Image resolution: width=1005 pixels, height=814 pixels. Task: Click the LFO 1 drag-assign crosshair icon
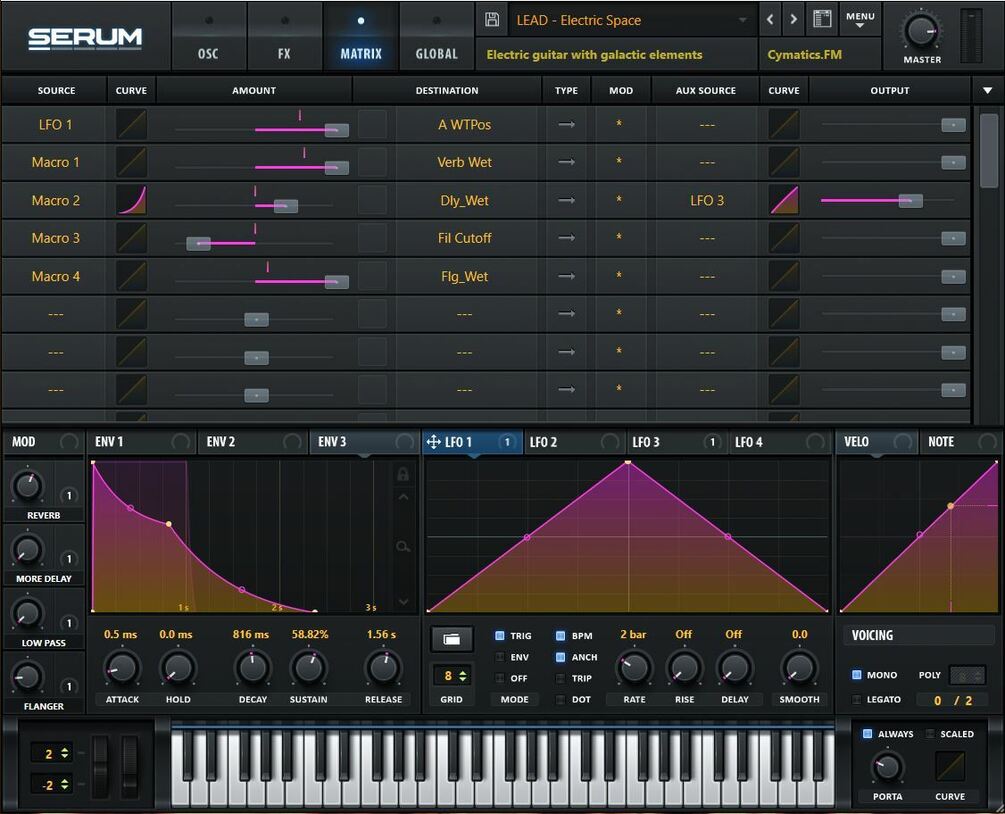tap(433, 442)
